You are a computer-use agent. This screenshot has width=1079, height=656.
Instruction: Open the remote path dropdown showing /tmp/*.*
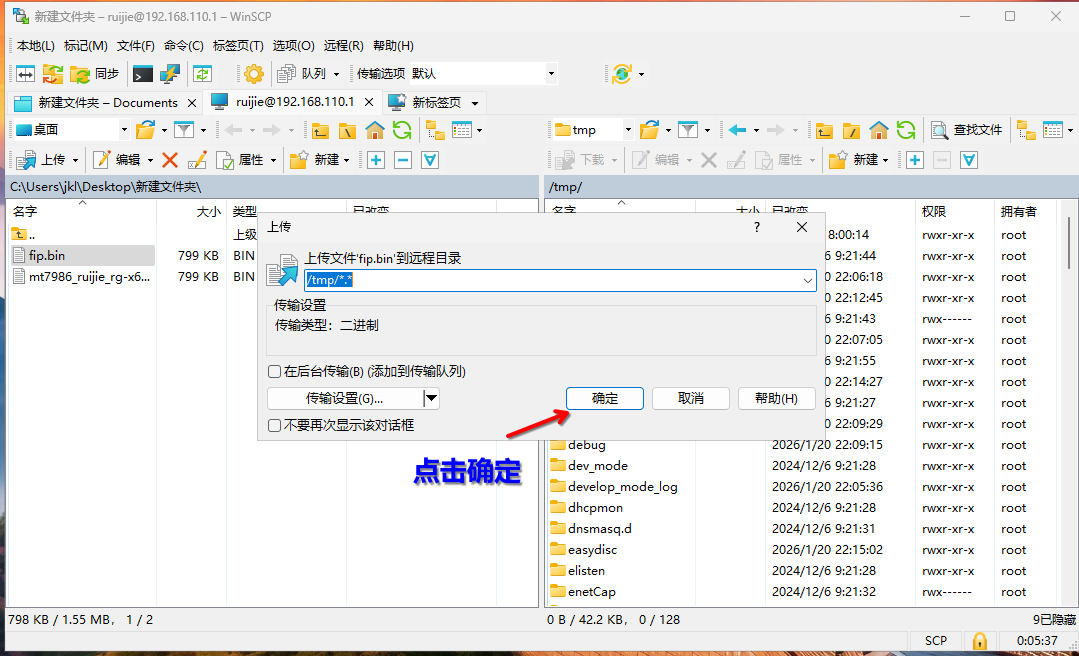808,281
